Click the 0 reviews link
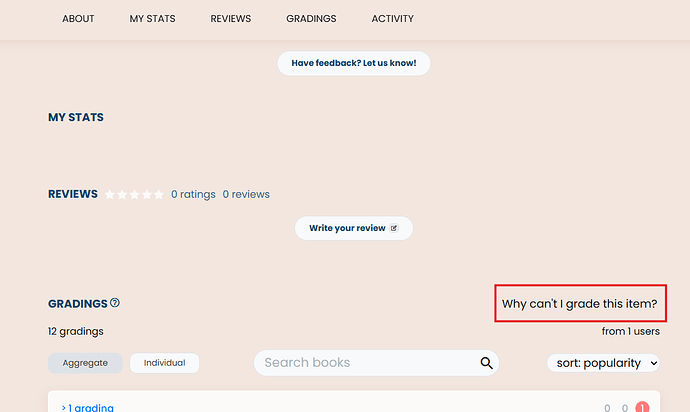This screenshot has height=412, width=690. [246, 194]
